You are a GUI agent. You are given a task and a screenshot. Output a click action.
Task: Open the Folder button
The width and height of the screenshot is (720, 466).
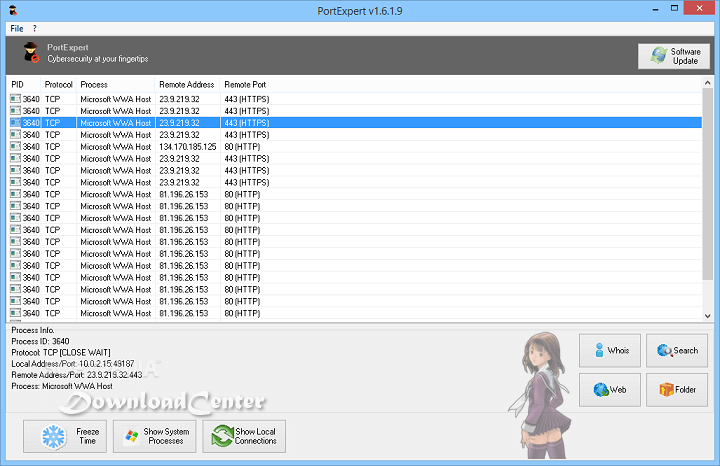[x=677, y=390]
